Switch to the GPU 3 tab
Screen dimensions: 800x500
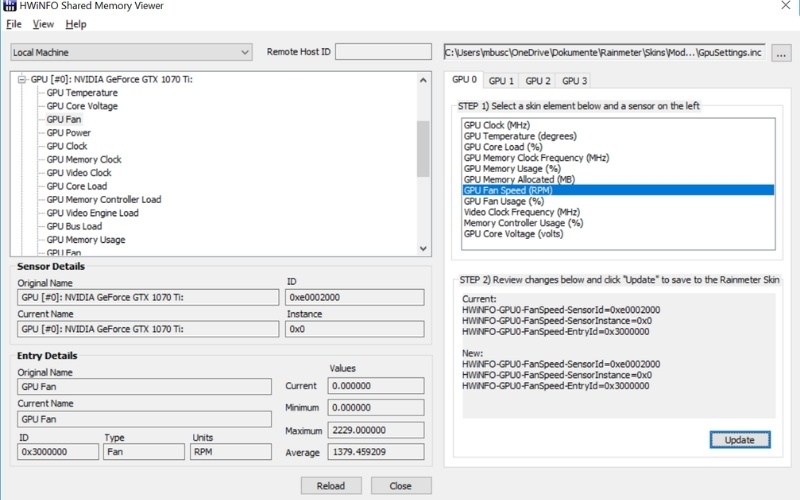(574, 81)
